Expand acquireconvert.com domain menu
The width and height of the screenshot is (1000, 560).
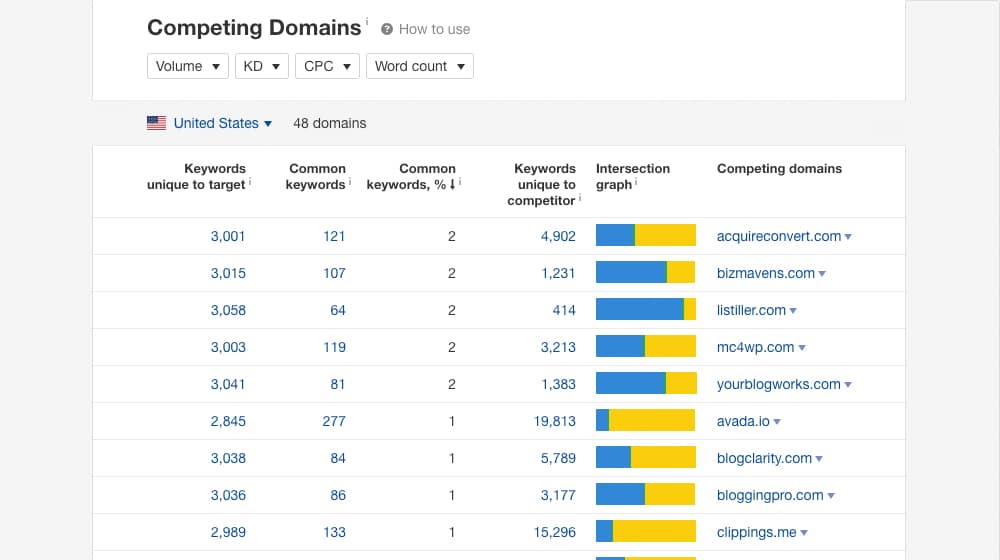click(x=848, y=237)
